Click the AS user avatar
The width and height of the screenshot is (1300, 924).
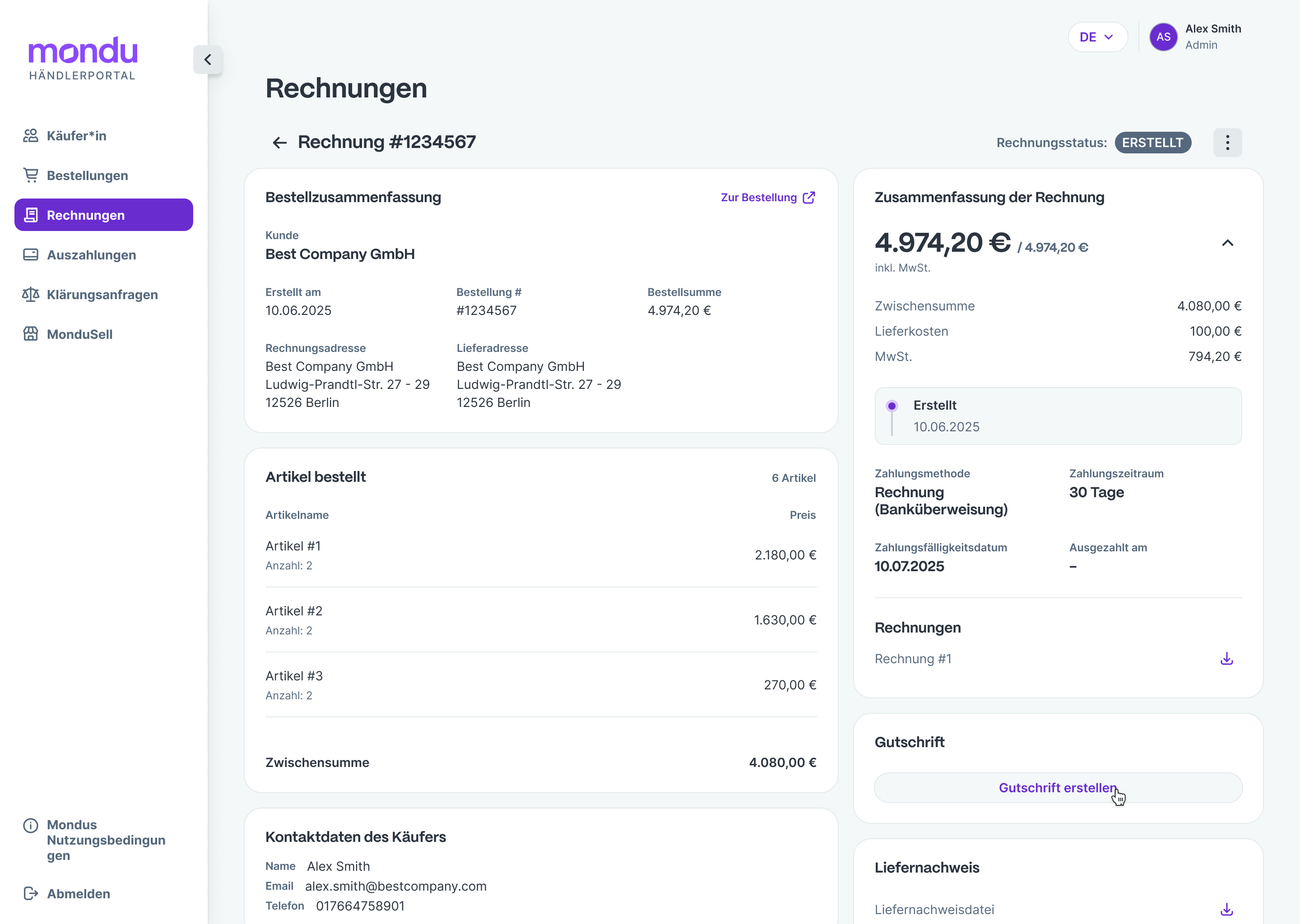[x=1163, y=37]
